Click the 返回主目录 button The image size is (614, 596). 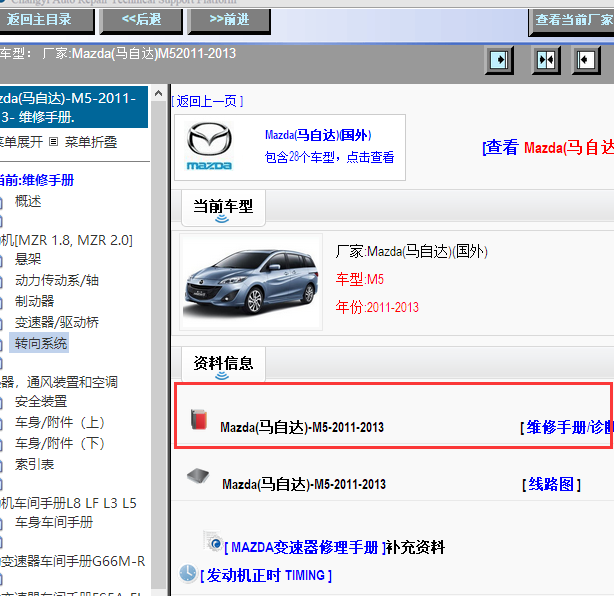click(x=46, y=20)
